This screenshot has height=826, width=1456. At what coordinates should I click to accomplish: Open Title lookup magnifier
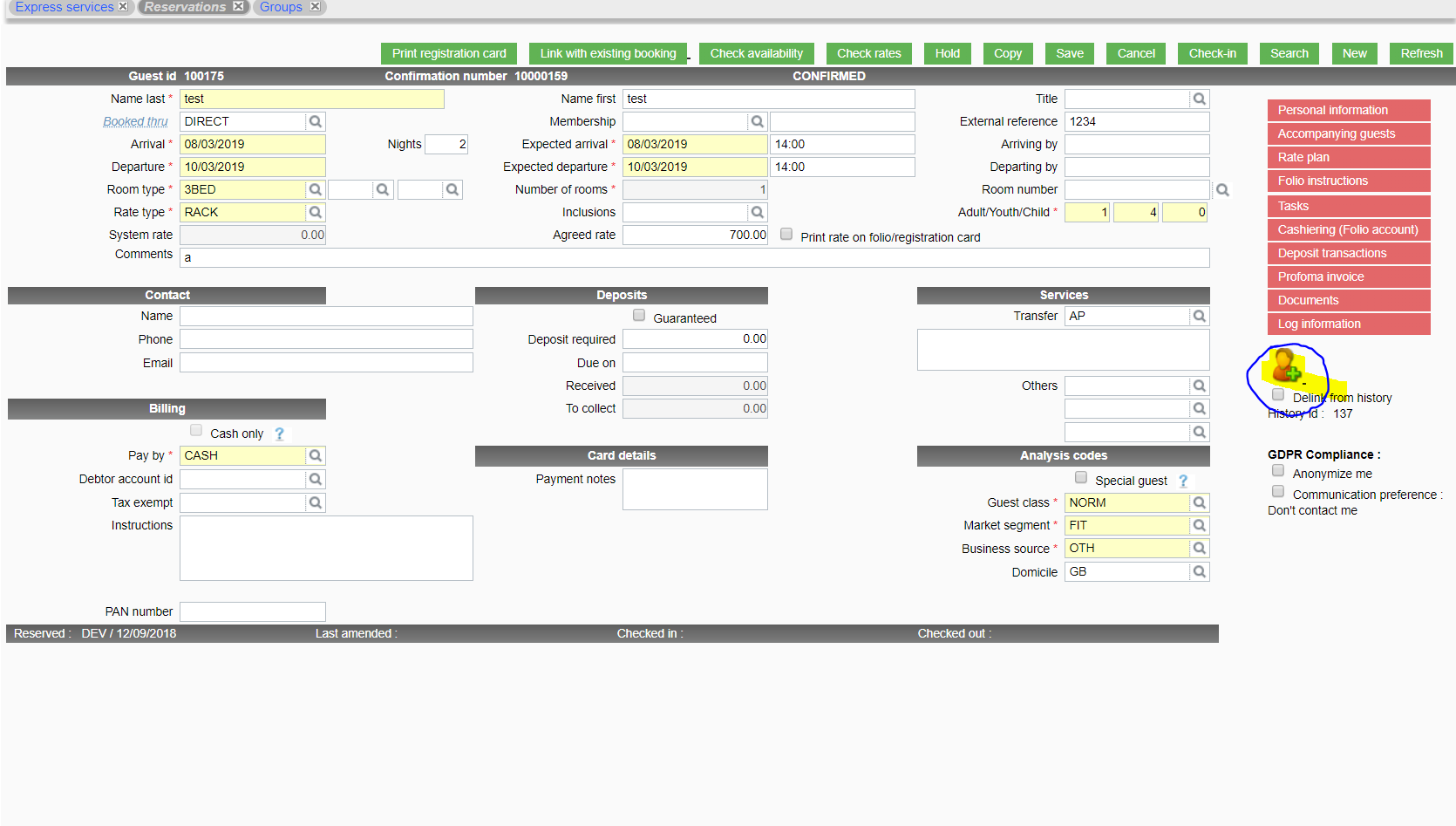click(1200, 99)
